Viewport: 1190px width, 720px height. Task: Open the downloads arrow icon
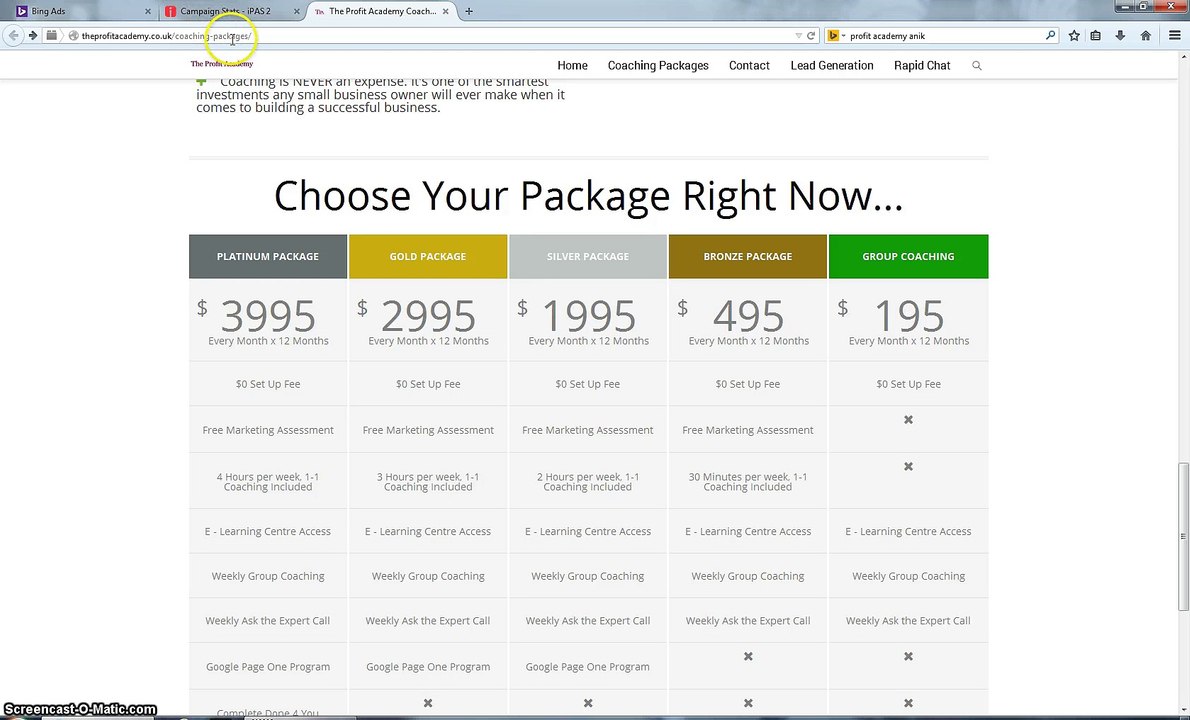pyautogui.click(x=1120, y=36)
